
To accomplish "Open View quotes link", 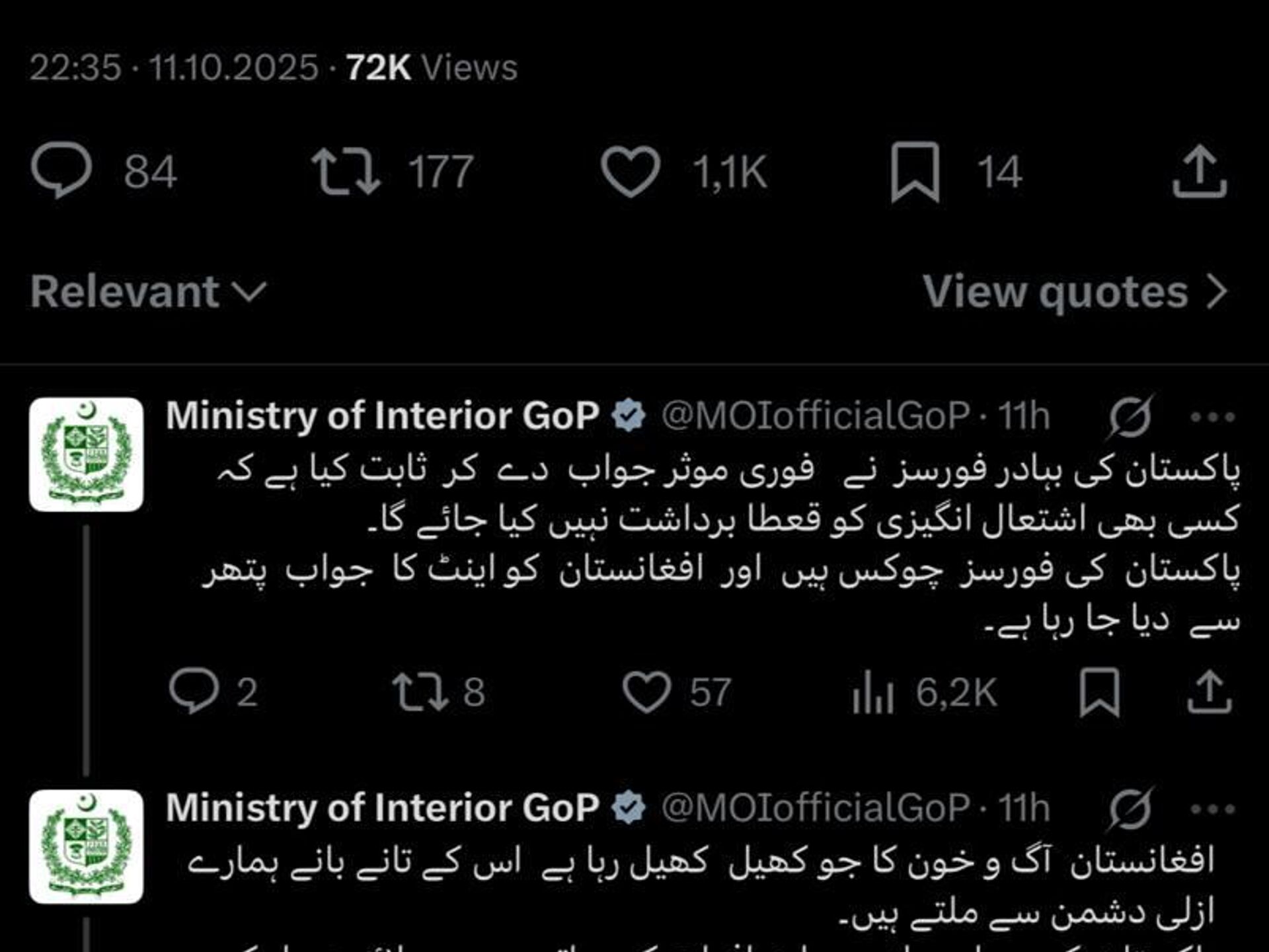I will 1075,291.
